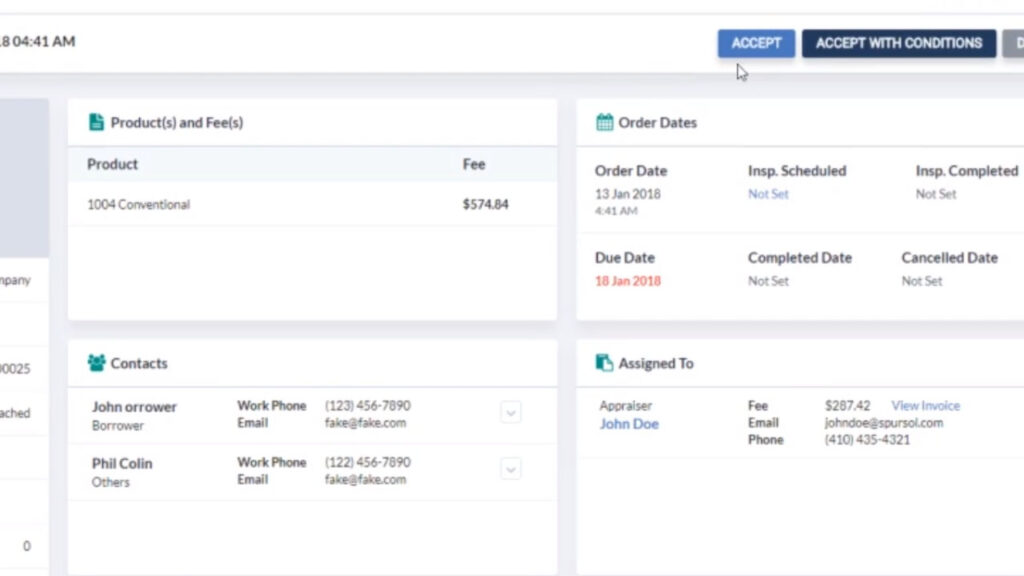Screen dimensions: 1024x576
Task: Click the Contacts heading
Action: pyautogui.click(x=138, y=363)
